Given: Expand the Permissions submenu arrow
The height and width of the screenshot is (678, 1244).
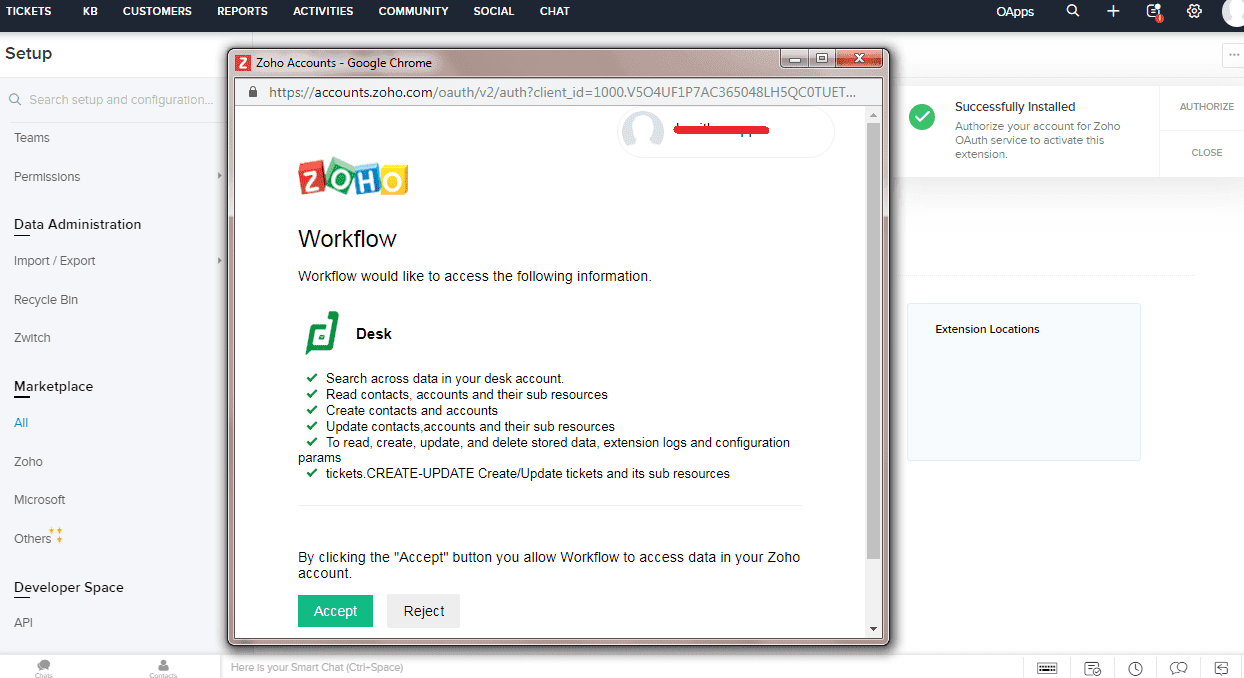Looking at the screenshot, I should pos(219,176).
